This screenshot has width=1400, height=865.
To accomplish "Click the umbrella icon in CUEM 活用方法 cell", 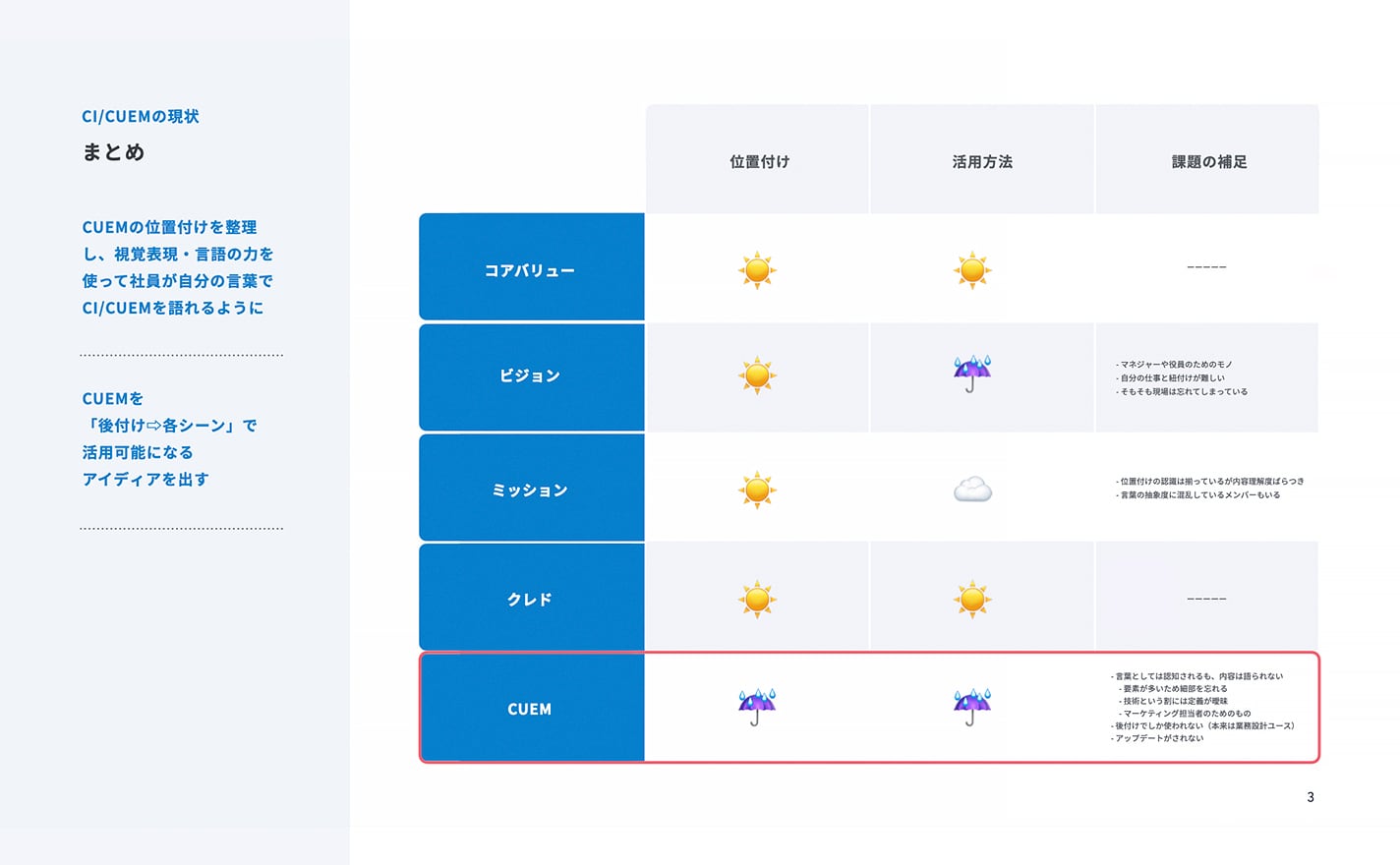I will coord(972,707).
